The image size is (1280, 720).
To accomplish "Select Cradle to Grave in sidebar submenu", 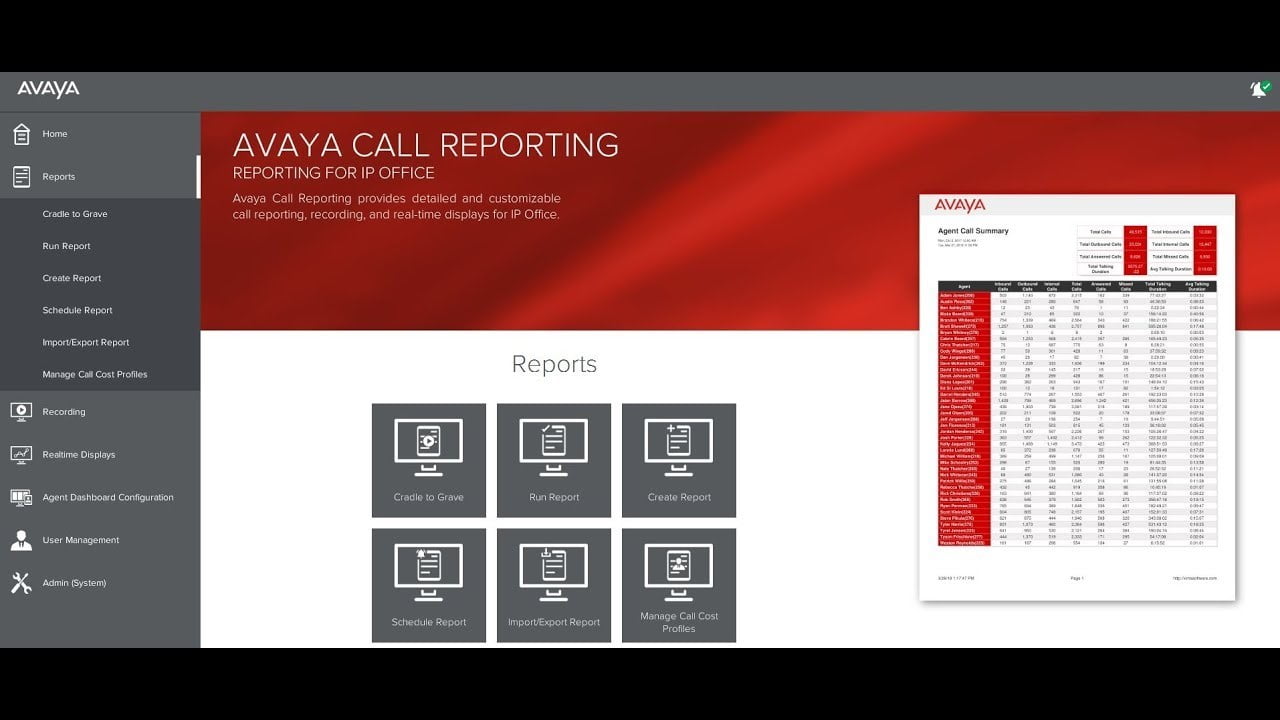I will tap(75, 214).
